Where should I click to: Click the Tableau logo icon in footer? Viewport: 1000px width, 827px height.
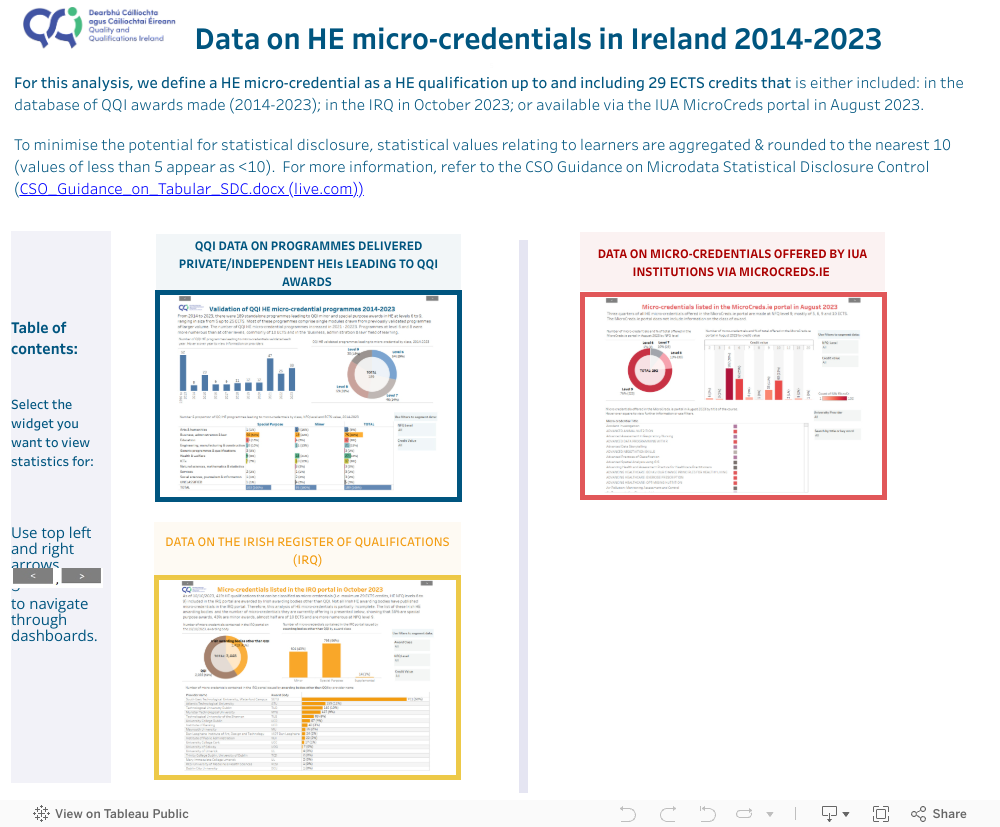[41, 814]
